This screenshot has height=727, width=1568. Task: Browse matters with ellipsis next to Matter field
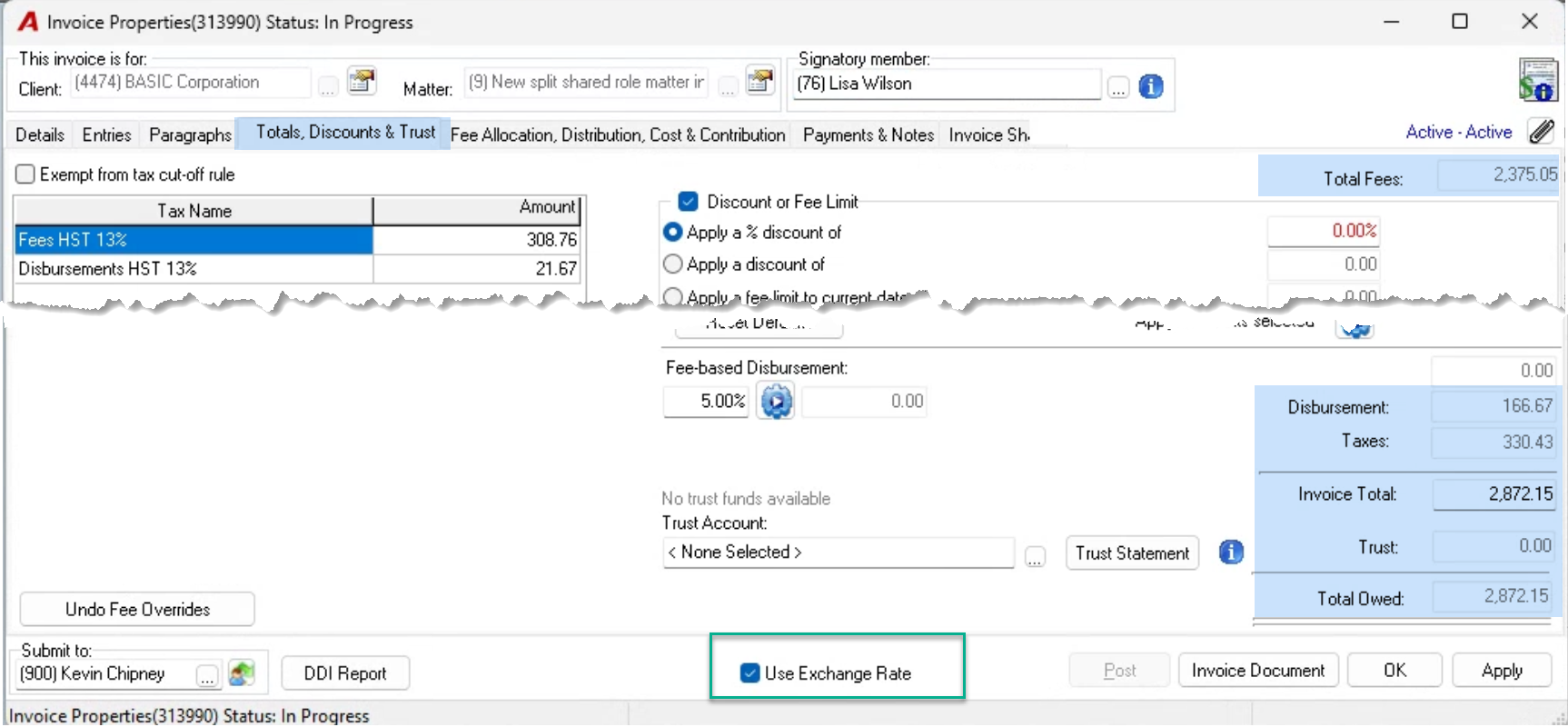728,87
